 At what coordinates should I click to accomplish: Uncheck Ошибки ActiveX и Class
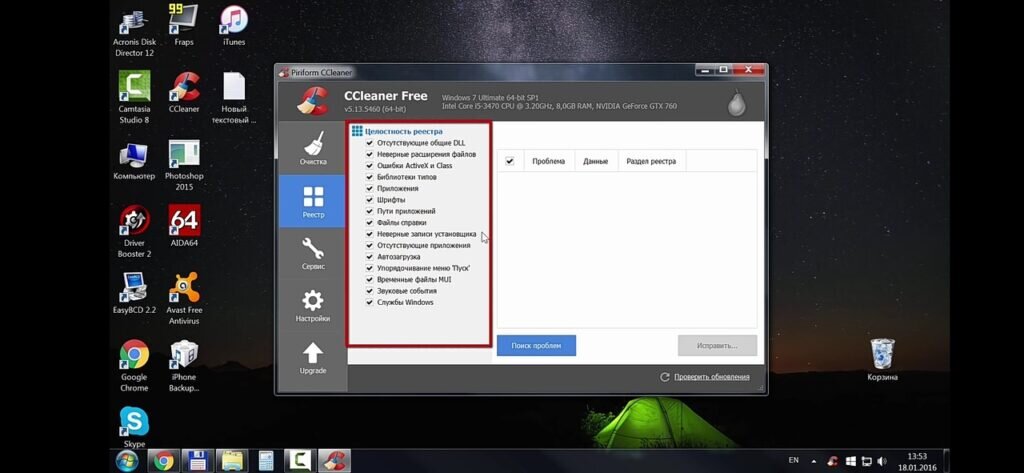click(x=370, y=166)
